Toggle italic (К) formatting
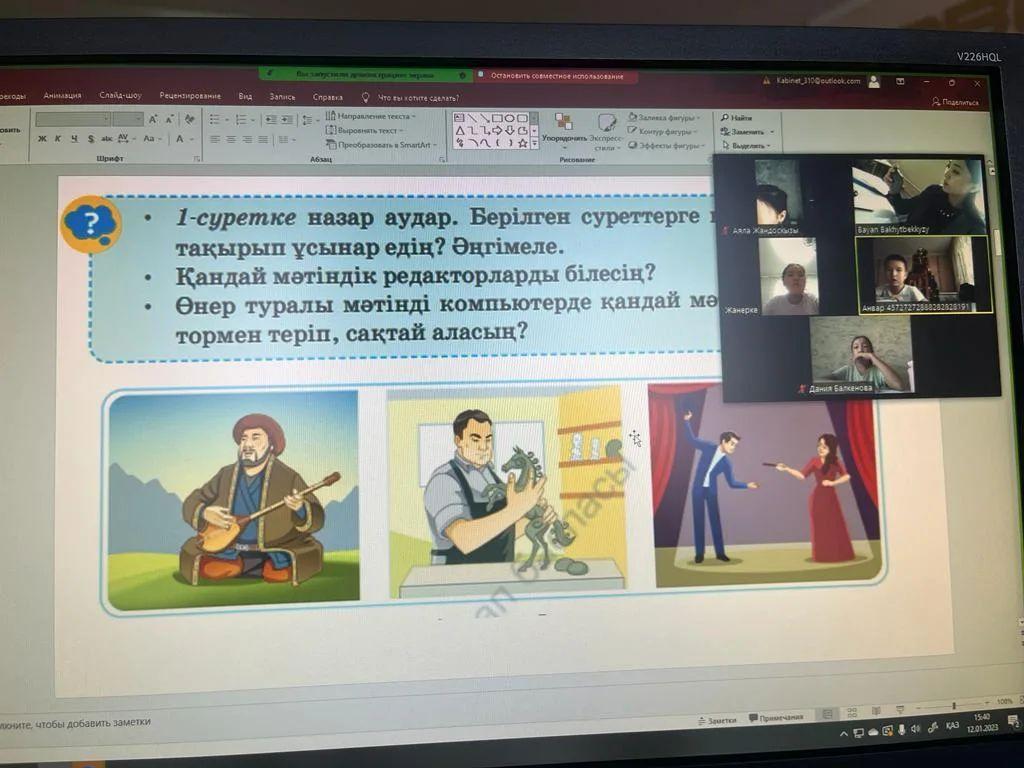The image size is (1024, 768). 58,138
